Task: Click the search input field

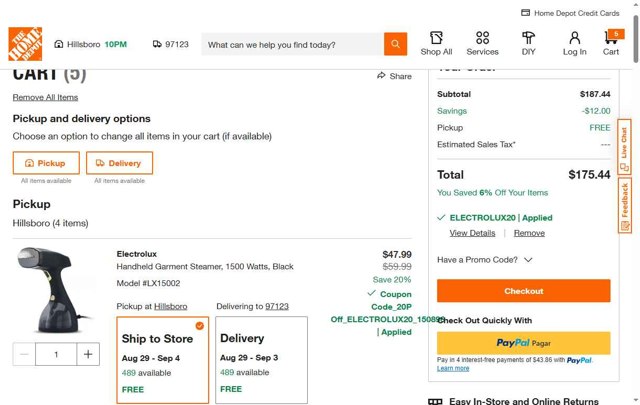Action: click(292, 44)
